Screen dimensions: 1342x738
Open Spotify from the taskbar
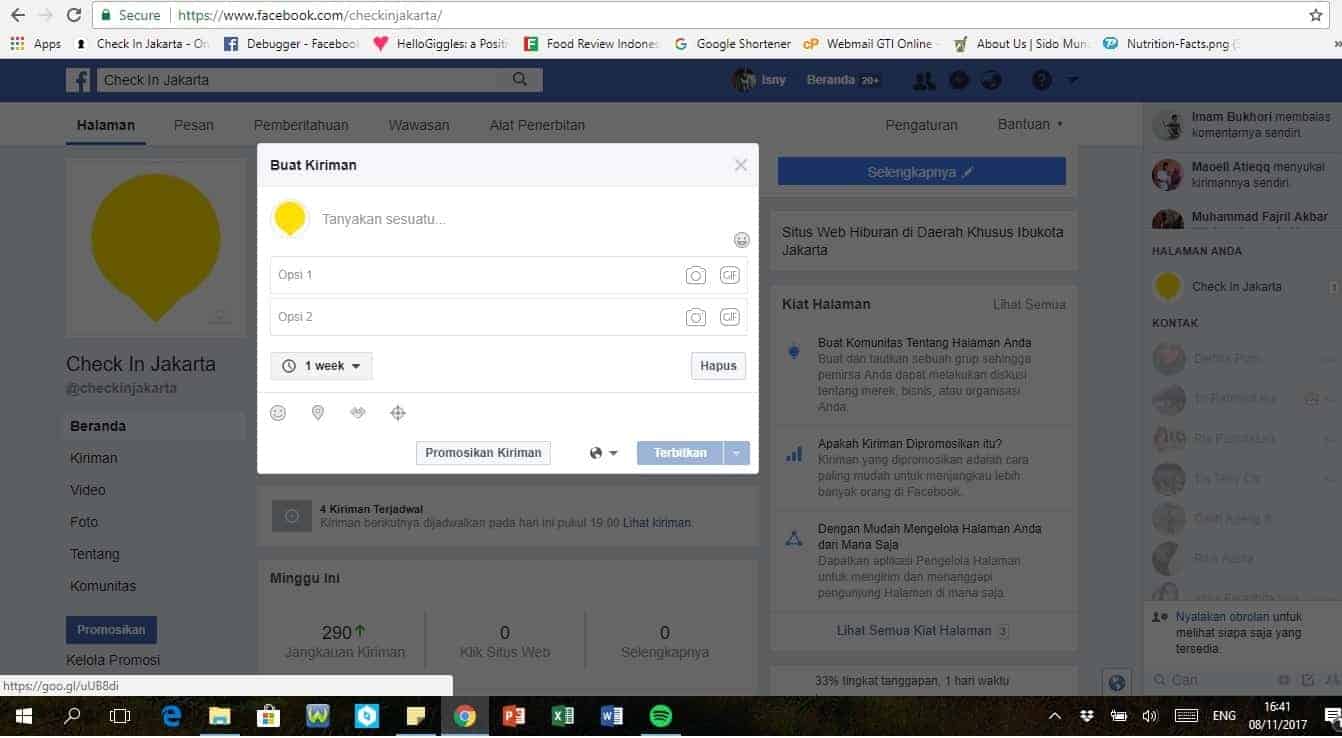pos(660,716)
